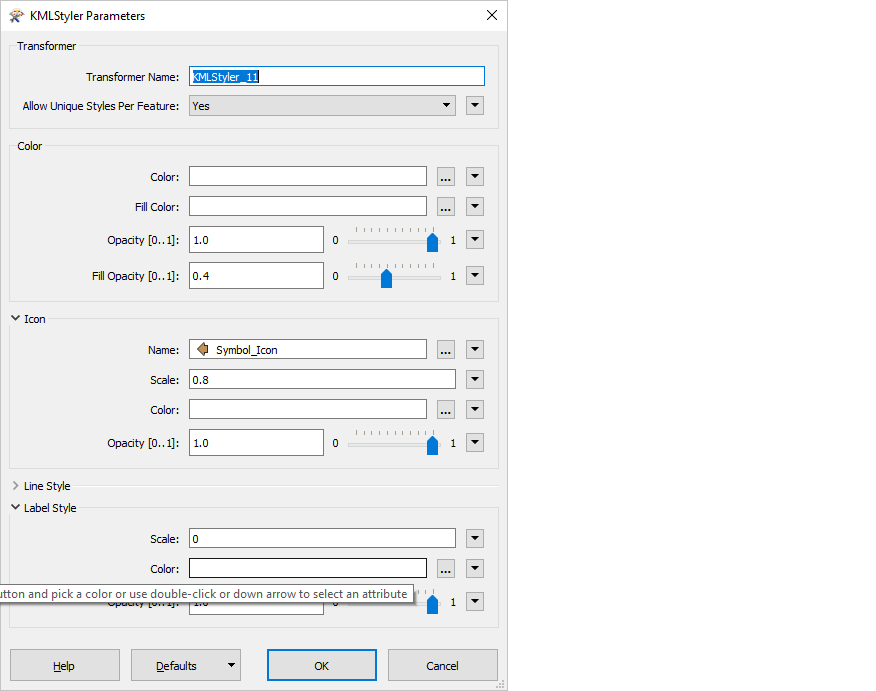The image size is (876, 691).
Task: Open Help for KMLStyler
Action: pos(64,666)
